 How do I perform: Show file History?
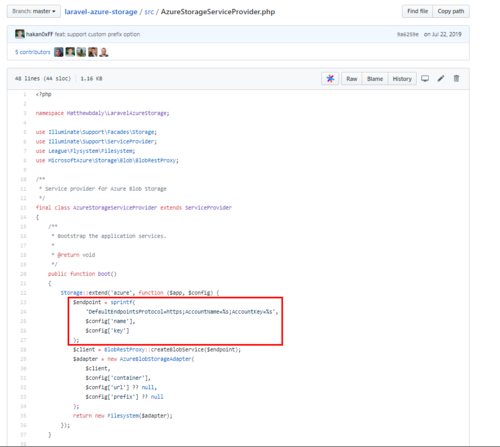pyautogui.click(x=402, y=79)
